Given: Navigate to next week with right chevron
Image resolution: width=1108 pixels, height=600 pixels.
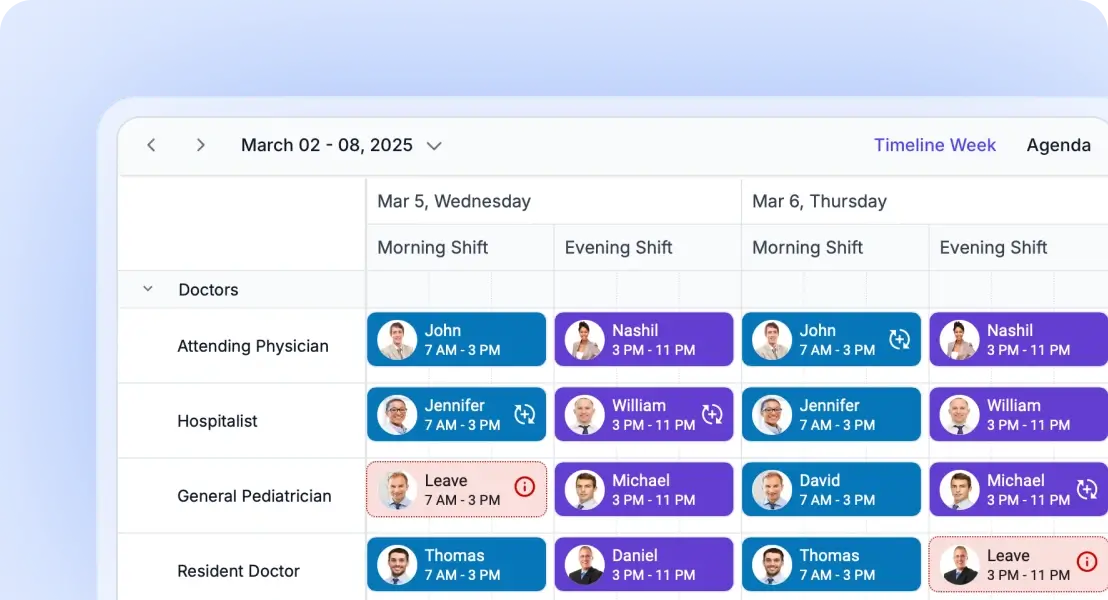Looking at the screenshot, I should (200, 144).
